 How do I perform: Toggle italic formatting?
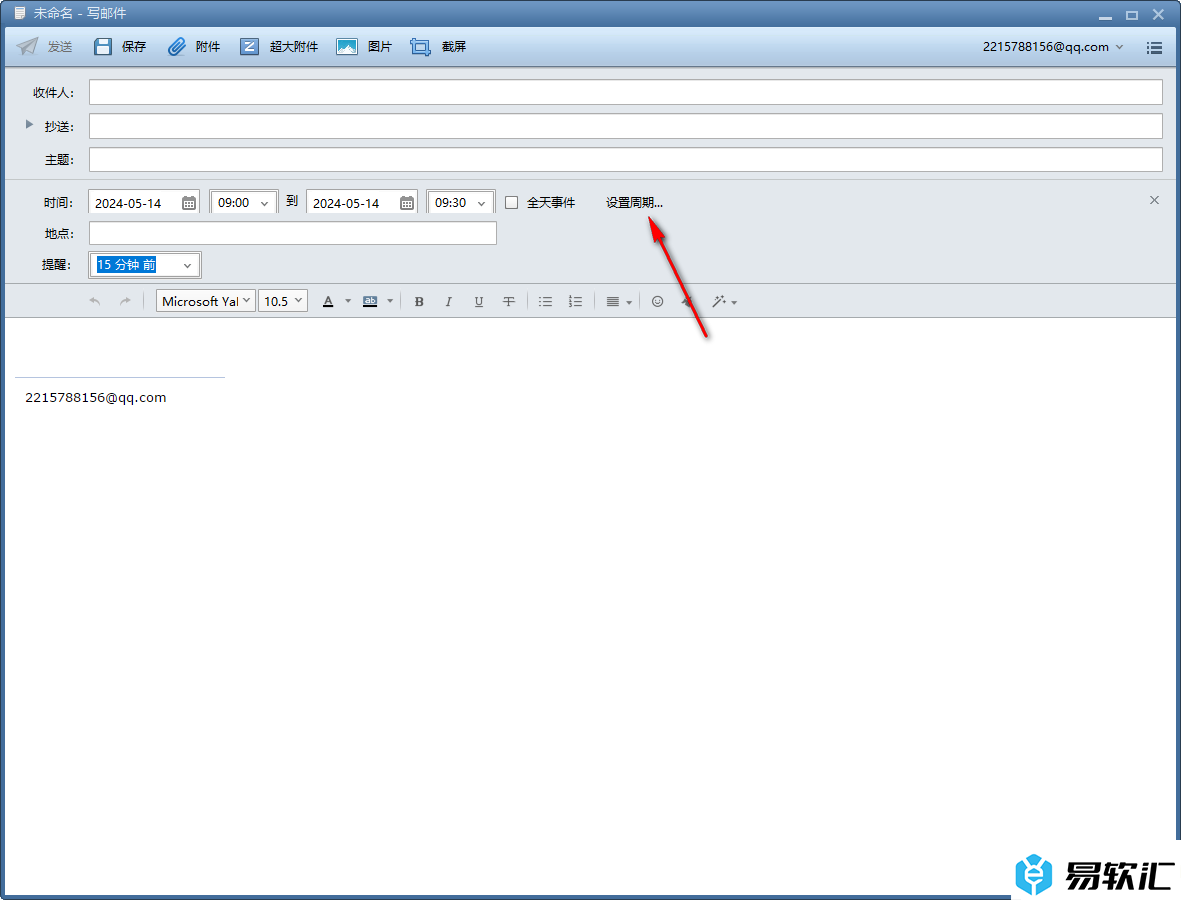449,301
